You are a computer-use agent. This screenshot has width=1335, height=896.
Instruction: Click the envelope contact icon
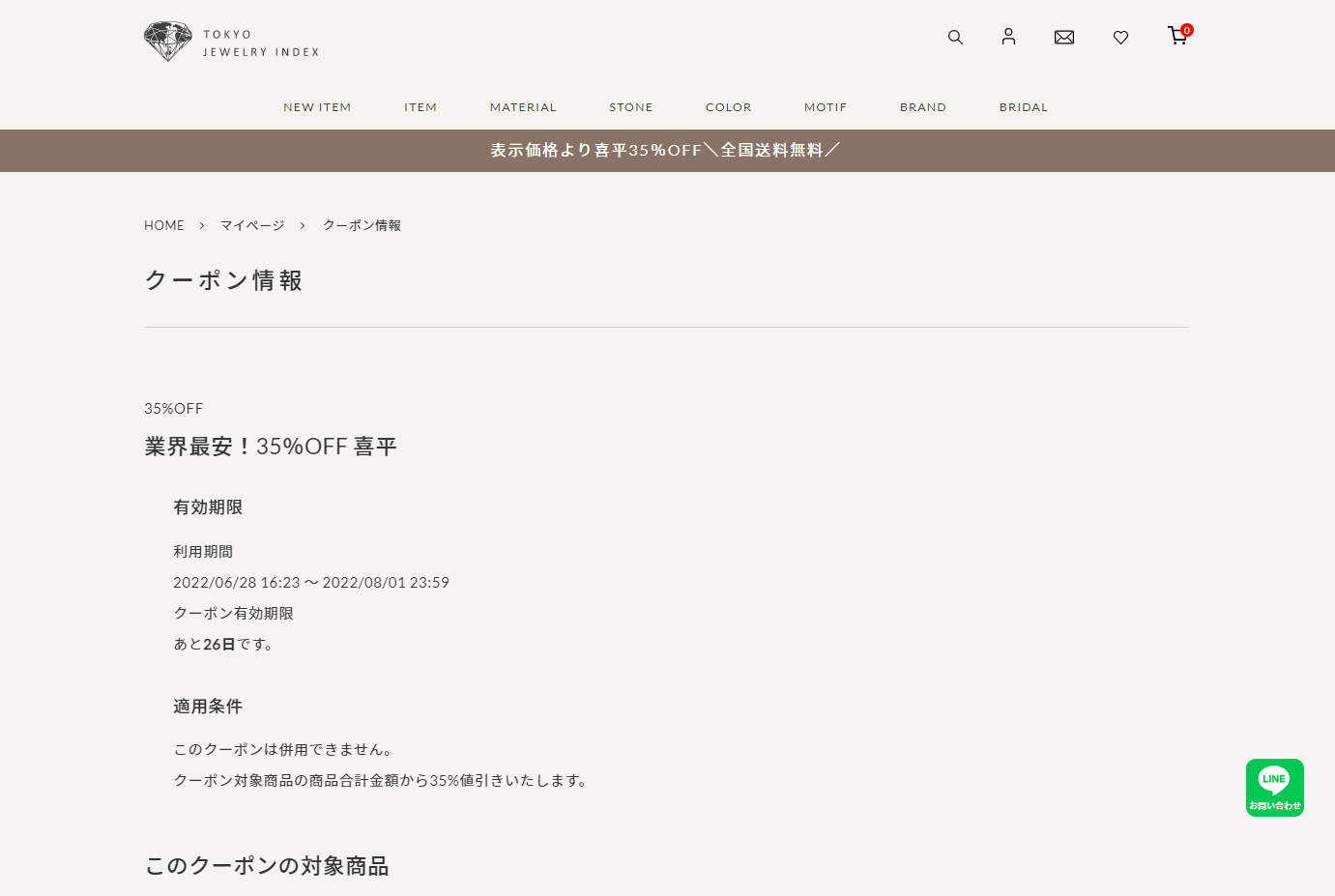coord(1064,38)
